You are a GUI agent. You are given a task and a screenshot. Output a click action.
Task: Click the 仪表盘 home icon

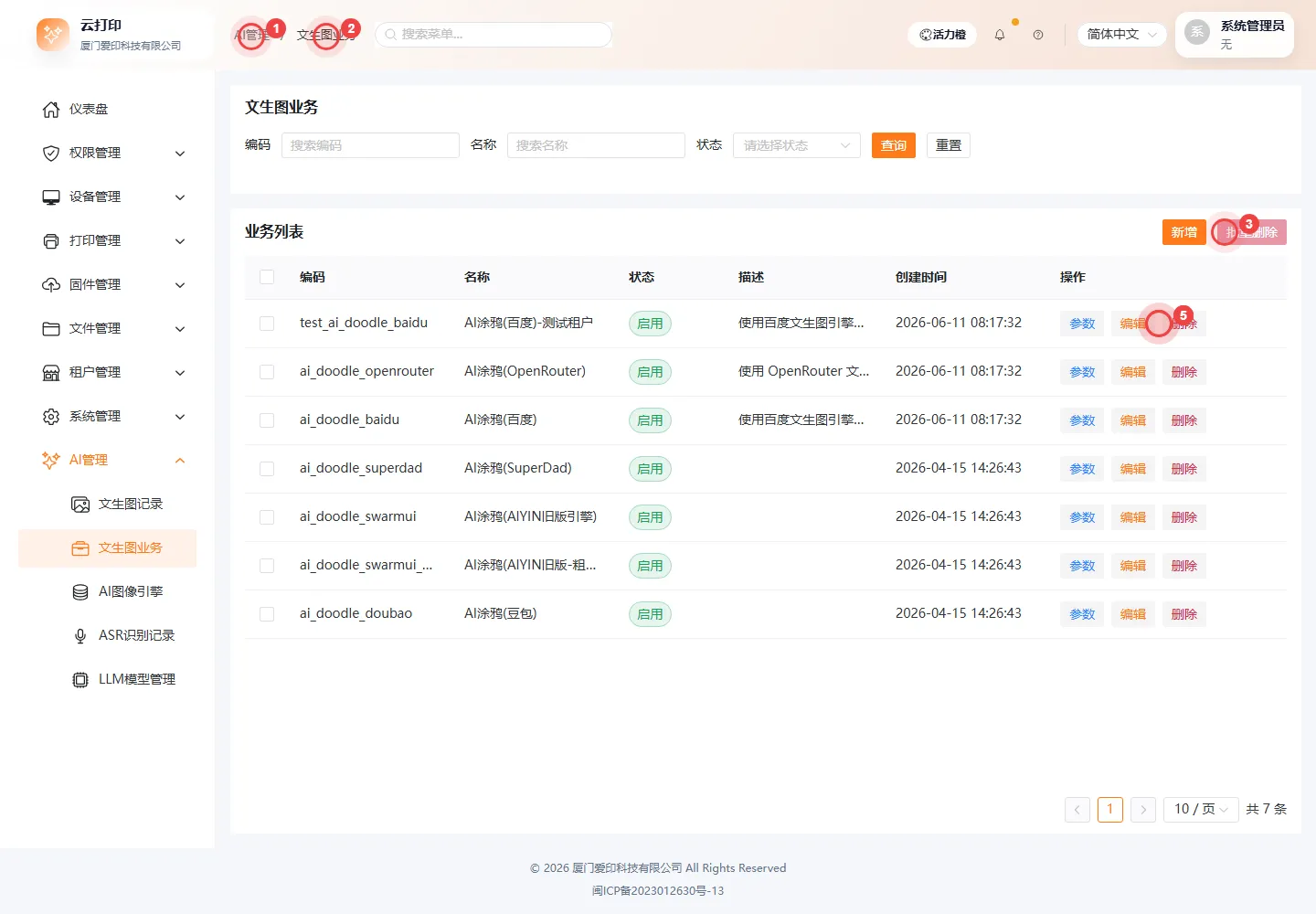(x=51, y=110)
